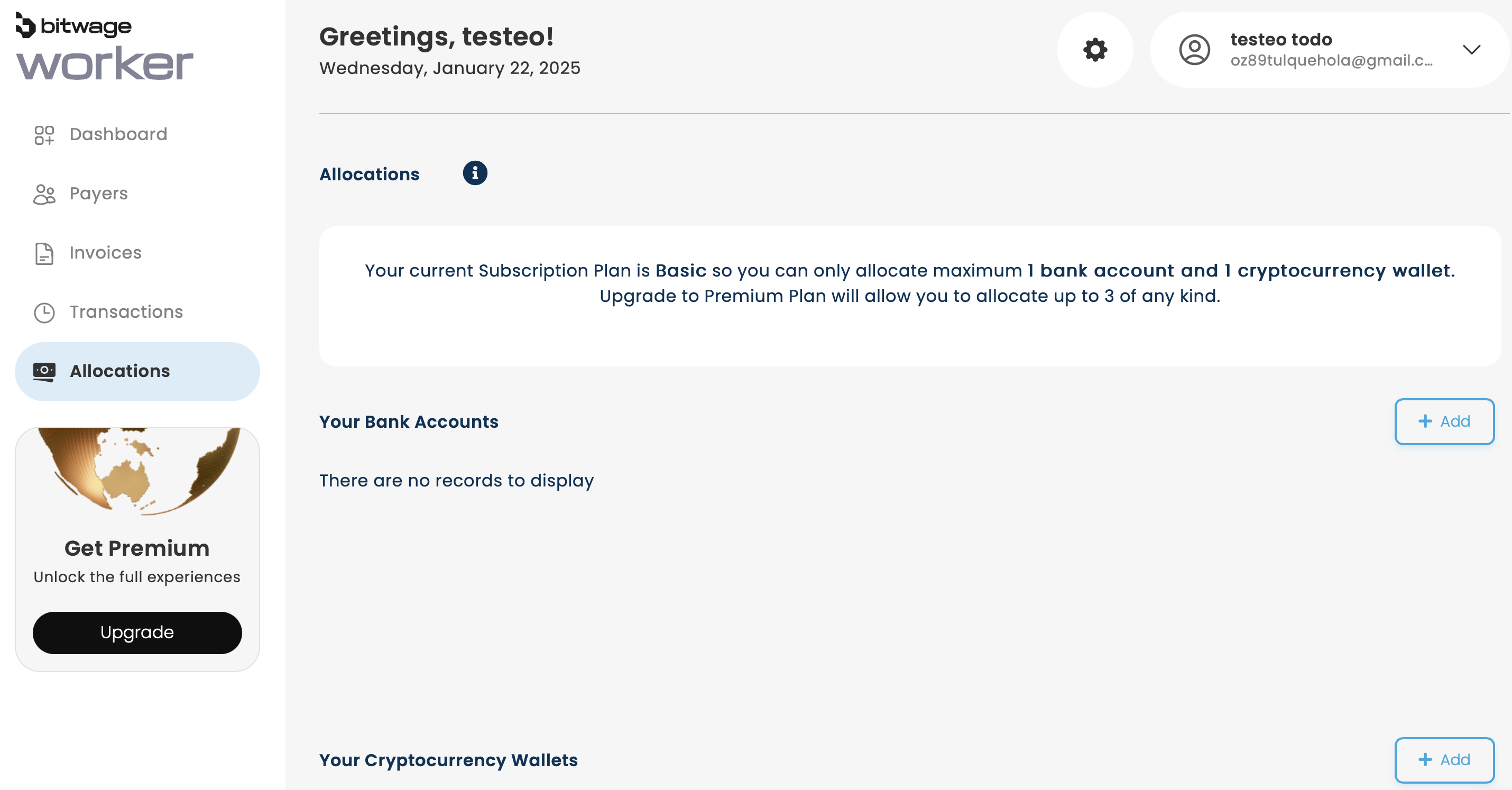Go to the Payers page
Viewport: 1512px width, 790px height.
[x=99, y=194]
